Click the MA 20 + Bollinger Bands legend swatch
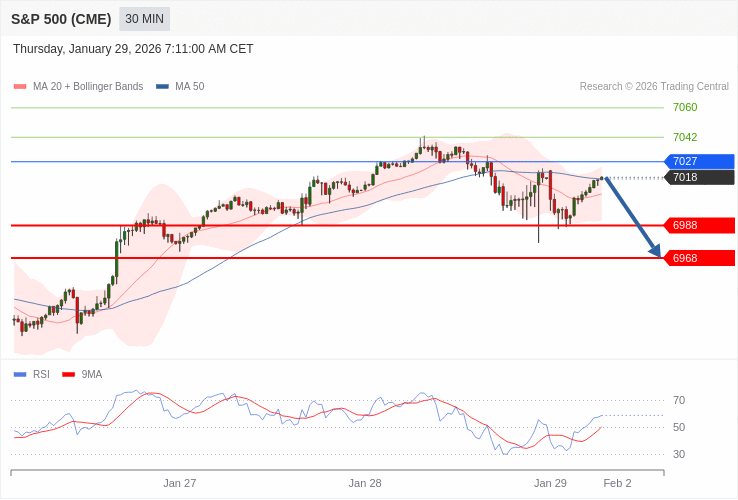This screenshot has height=500, width=738. [x=20, y=87]
